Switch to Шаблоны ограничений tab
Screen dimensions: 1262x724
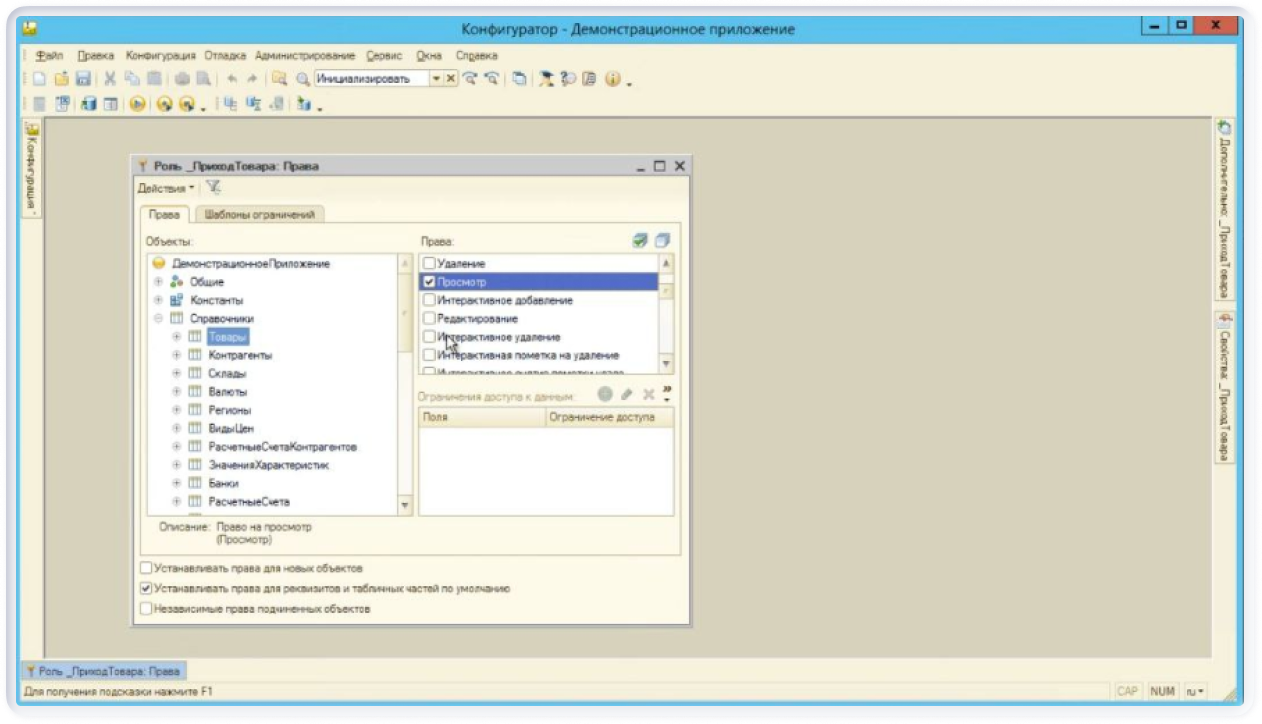click(x=259, y=214)
